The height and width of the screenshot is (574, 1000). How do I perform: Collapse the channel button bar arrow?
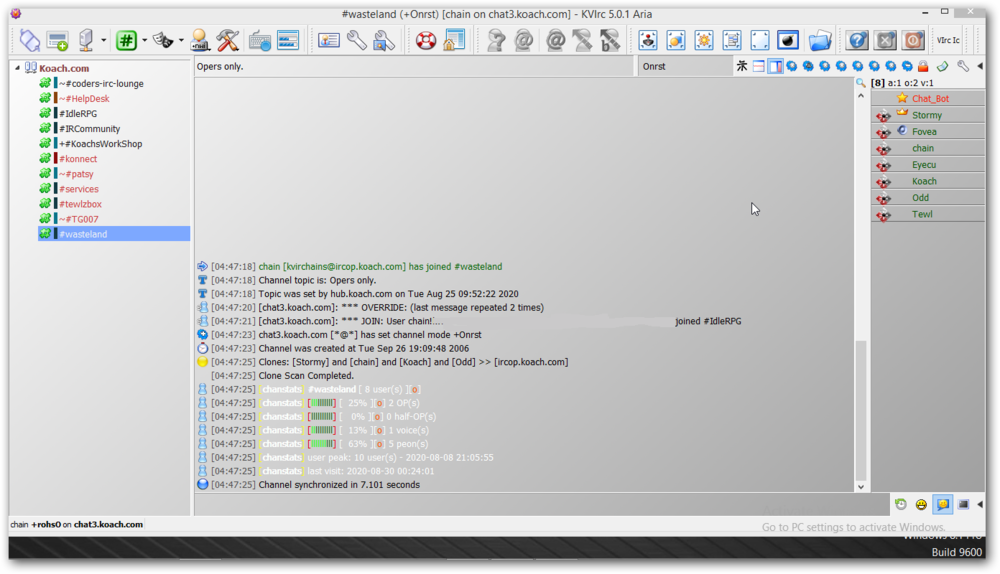[980, 66]
